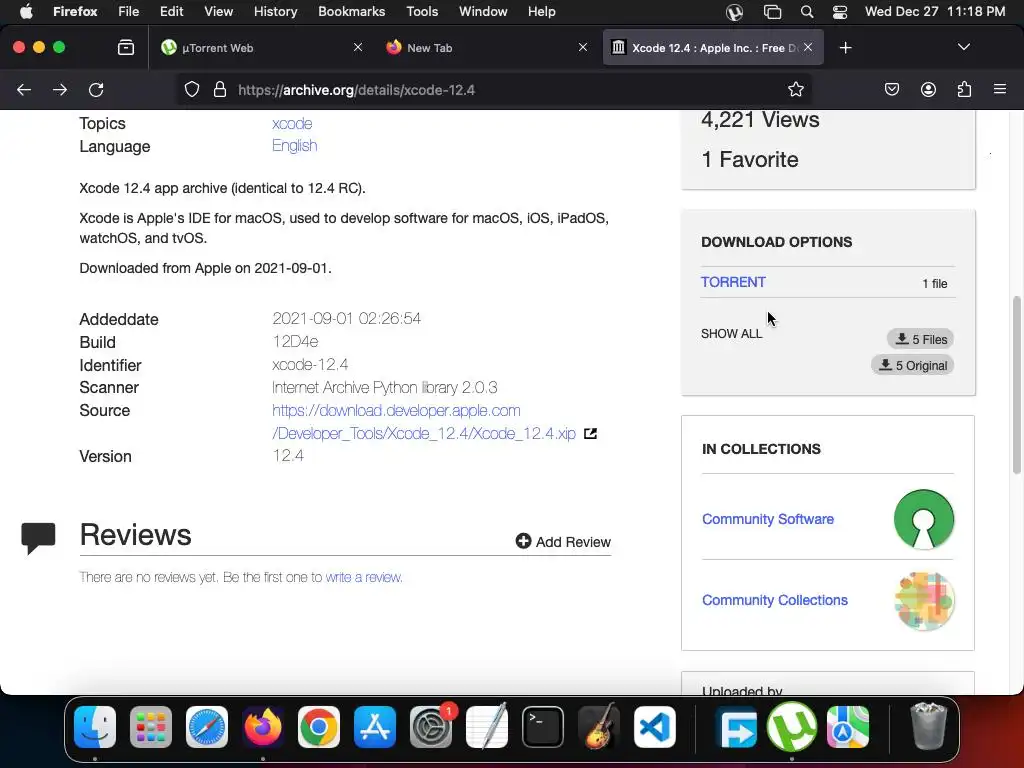
Task: Switch to the New Tab tab
Action: 487,48
